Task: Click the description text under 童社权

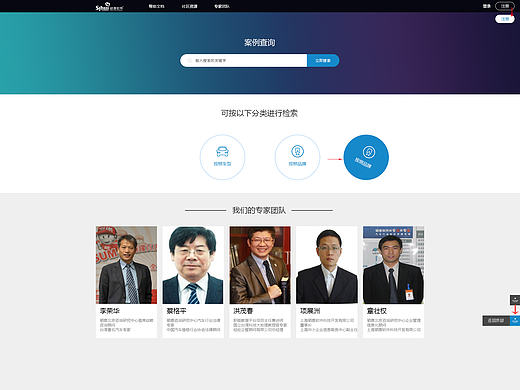Action: pos(394,325)
